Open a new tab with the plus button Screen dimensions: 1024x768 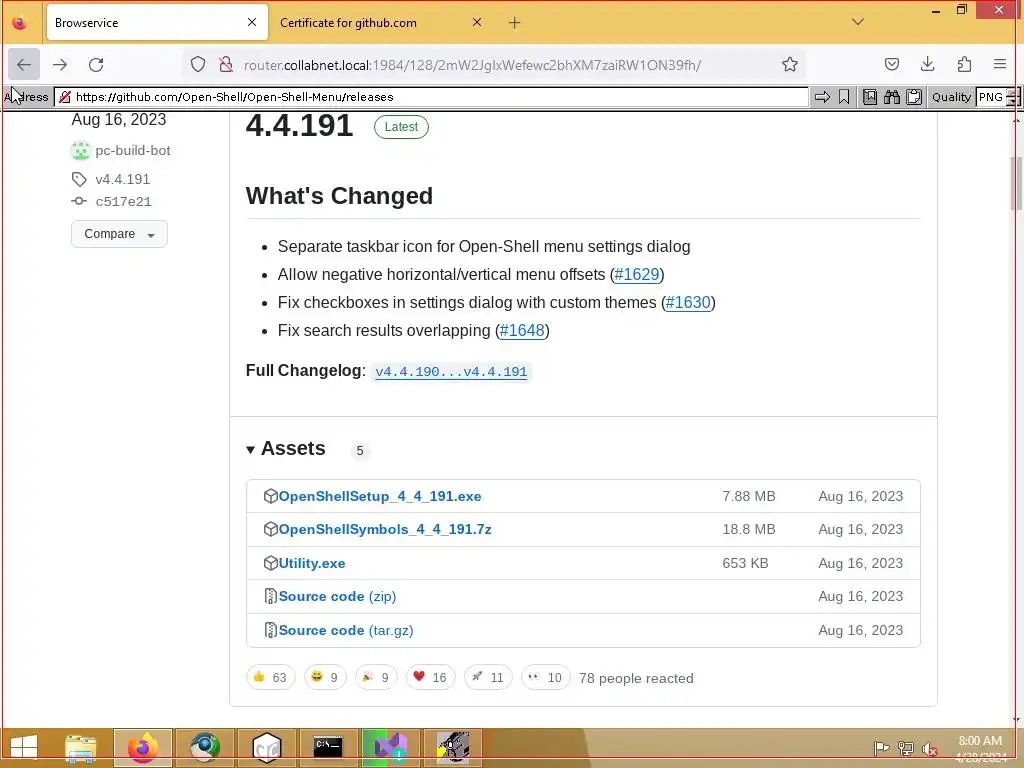[x=515, y=23]
